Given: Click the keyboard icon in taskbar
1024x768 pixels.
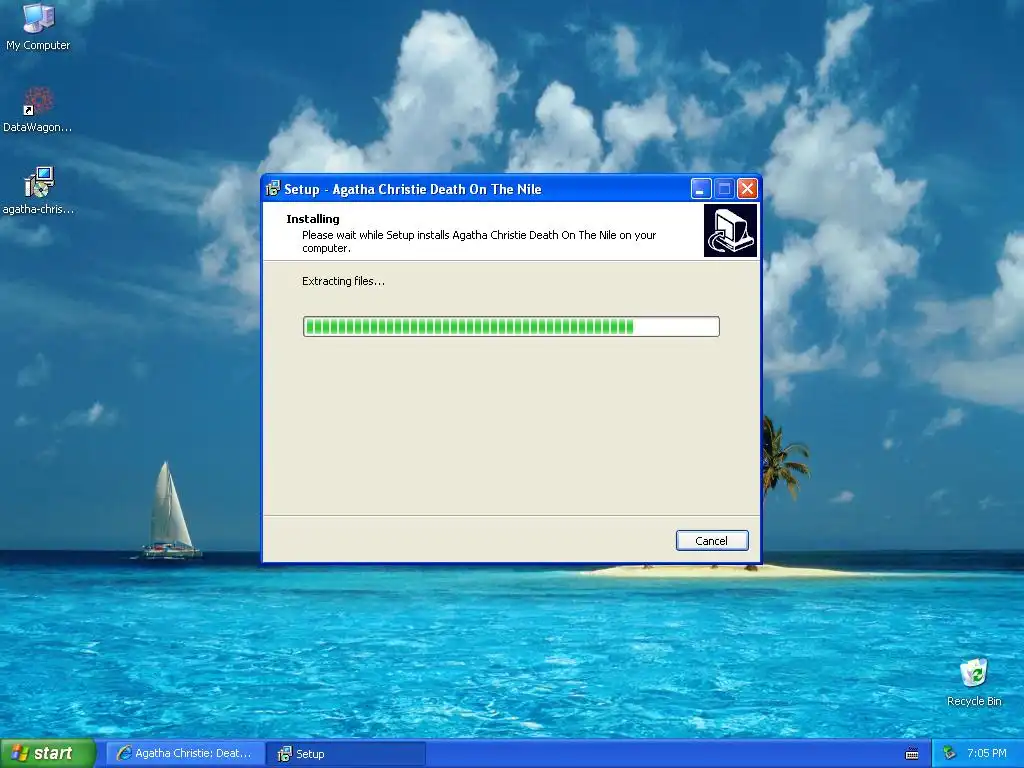Looking at the screenshot, I should [912, 754].
